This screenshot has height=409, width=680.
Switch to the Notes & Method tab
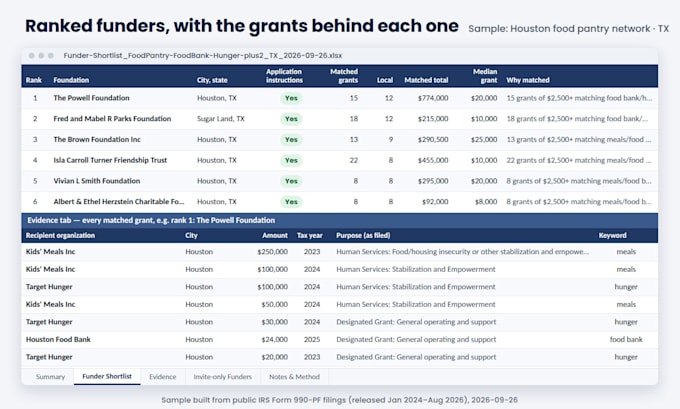point(294,377)
